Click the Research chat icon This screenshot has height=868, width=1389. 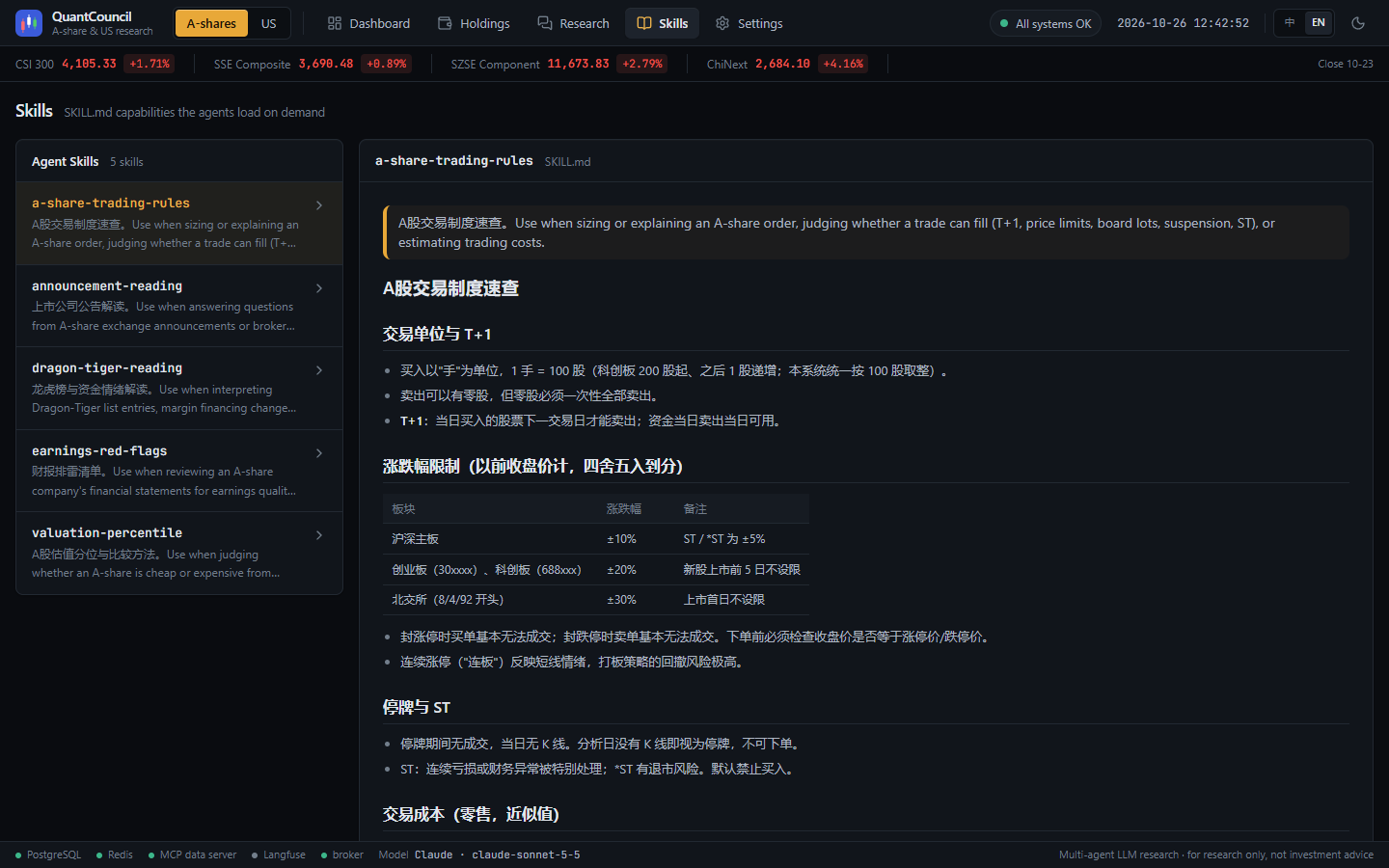coord(545,23)
